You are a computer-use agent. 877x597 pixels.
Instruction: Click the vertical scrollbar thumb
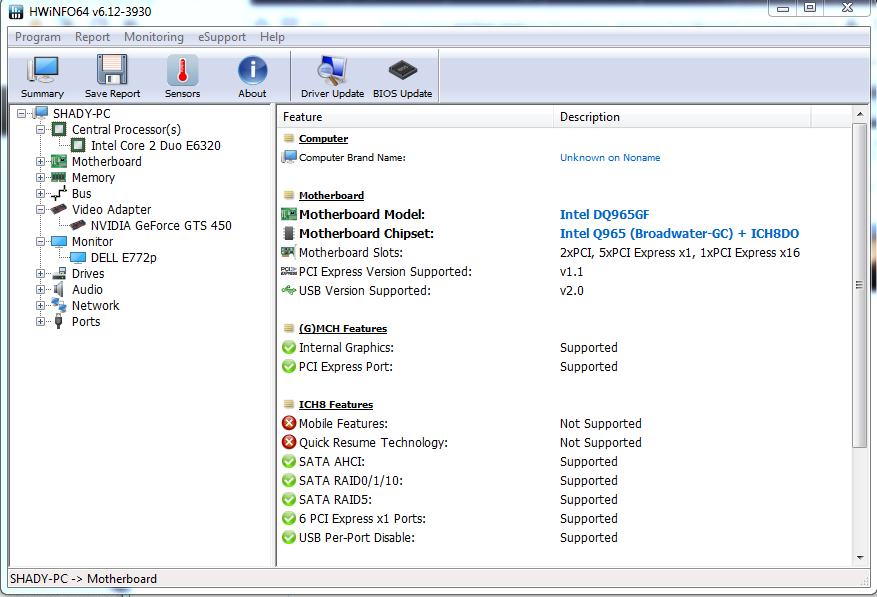coord(860,285)
